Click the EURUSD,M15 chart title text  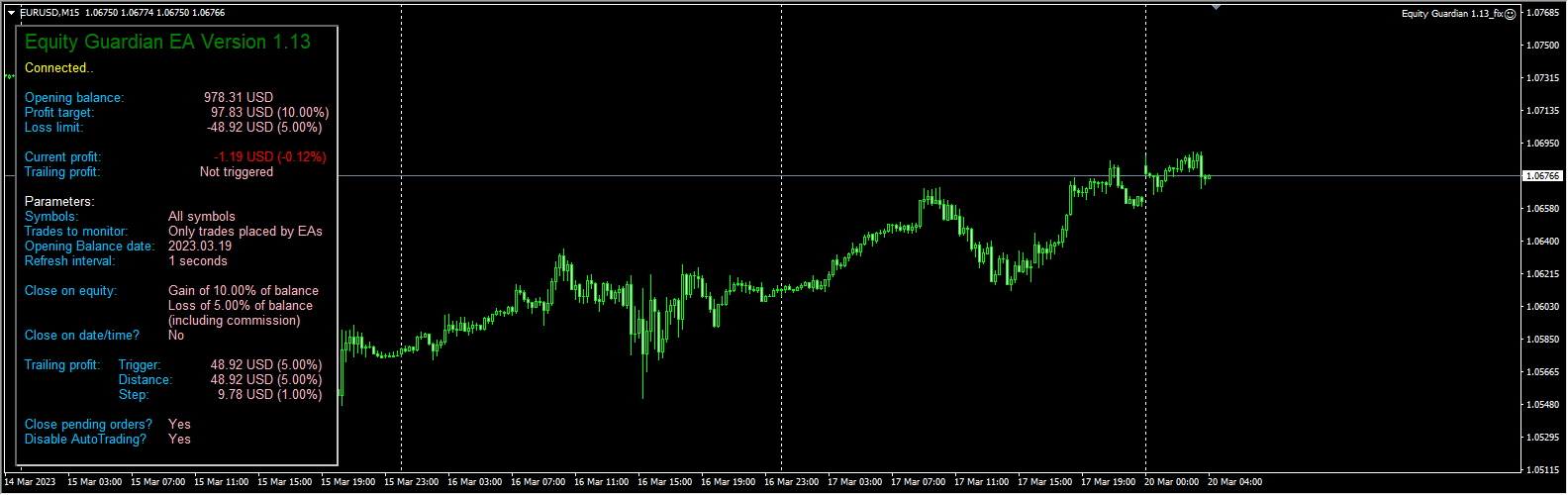pyautogui.click(x=51, y=13)
